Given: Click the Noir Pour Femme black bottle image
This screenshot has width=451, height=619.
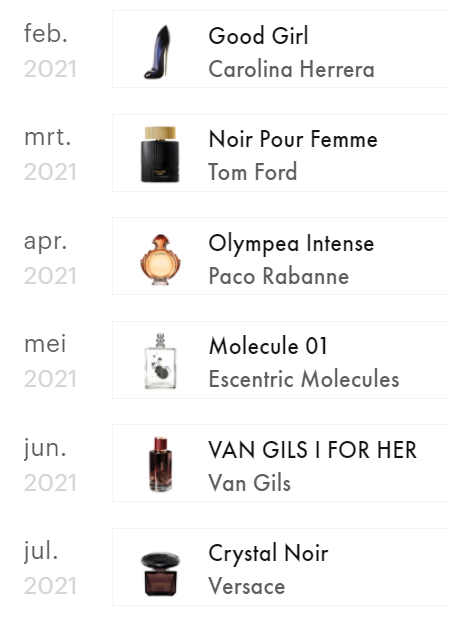Looking at the screenshot, I should [x=160, y=154].
